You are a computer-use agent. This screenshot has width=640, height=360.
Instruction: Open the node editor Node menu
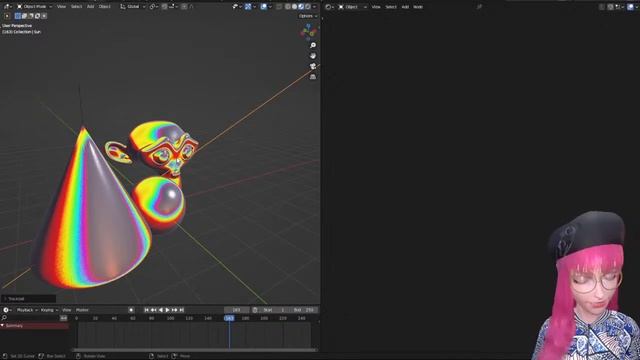click(418, 7)
